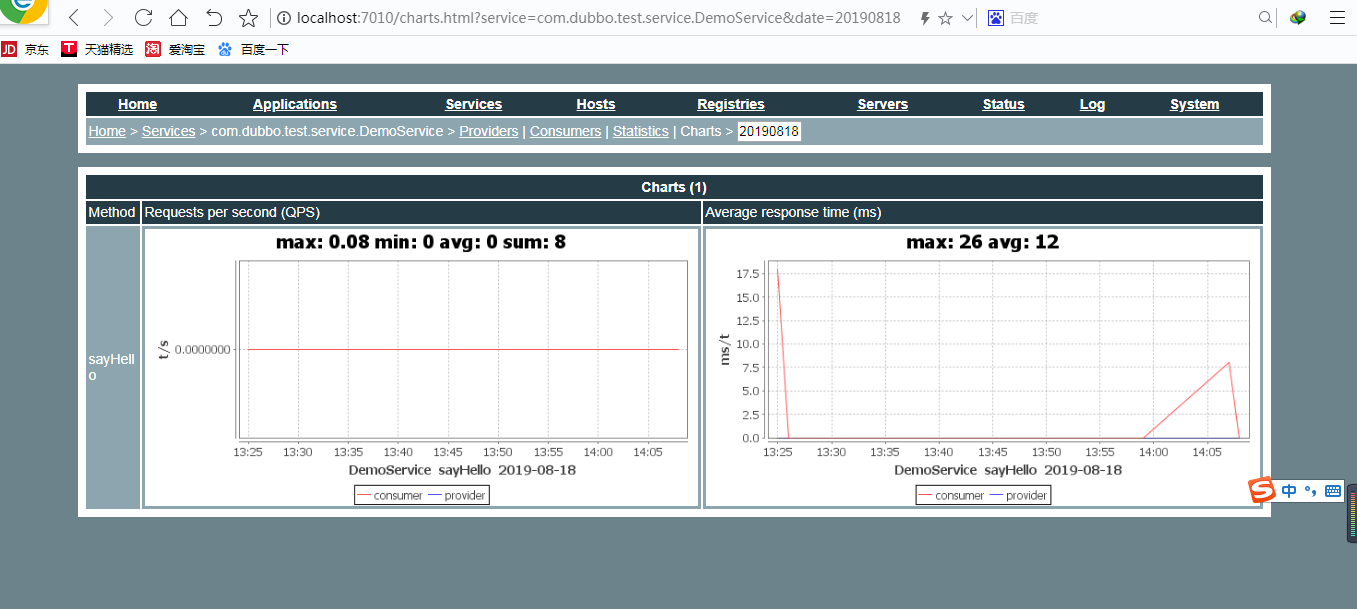Viewport: 1357px width, 609px height.
Task: Click the favorites star beside the lightning icon
Action: tap(945, 18)
